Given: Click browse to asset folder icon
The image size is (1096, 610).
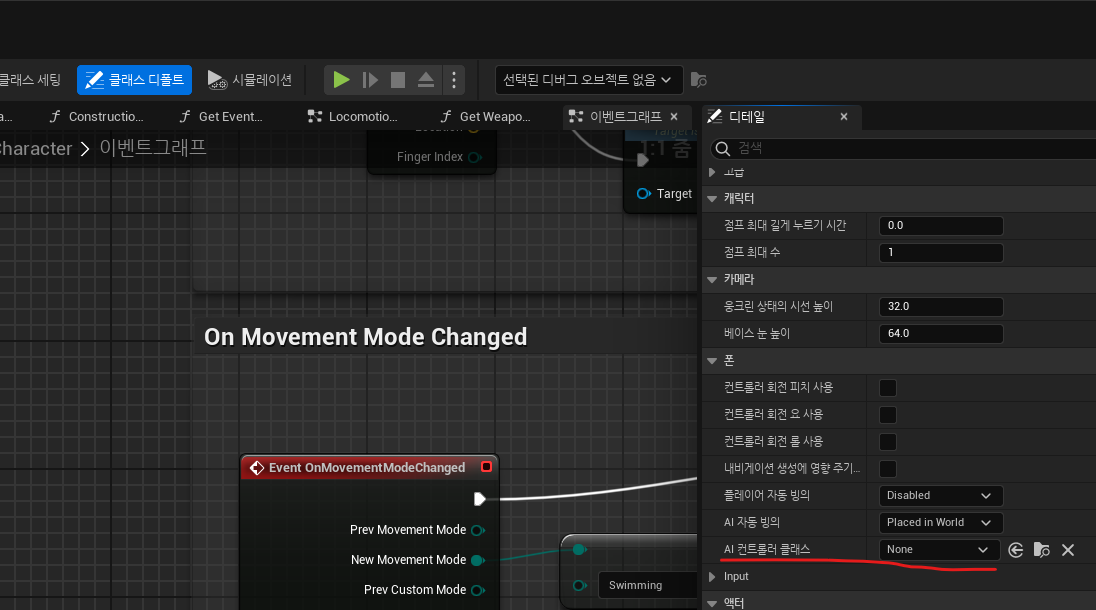Looking at the screenshot, I should tap(1041, 550).
